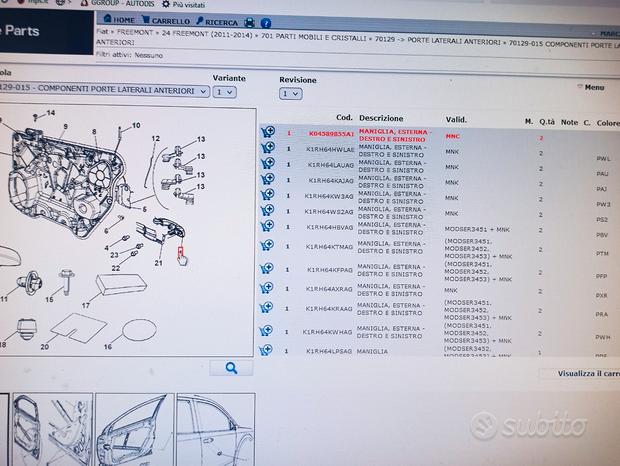Open the HOME menu item

point(119,19)
